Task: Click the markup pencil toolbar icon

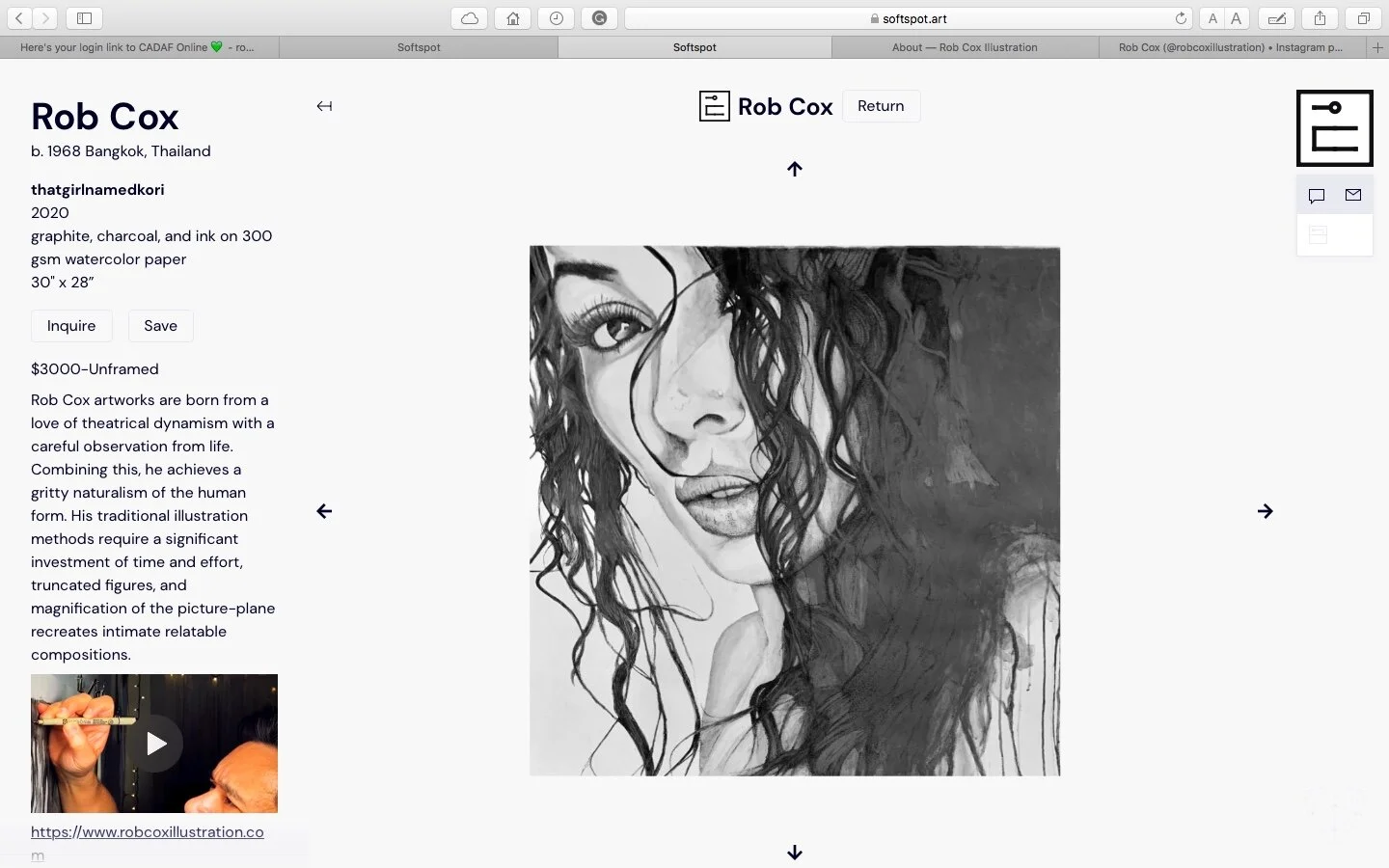Action: pos(1276,18)
